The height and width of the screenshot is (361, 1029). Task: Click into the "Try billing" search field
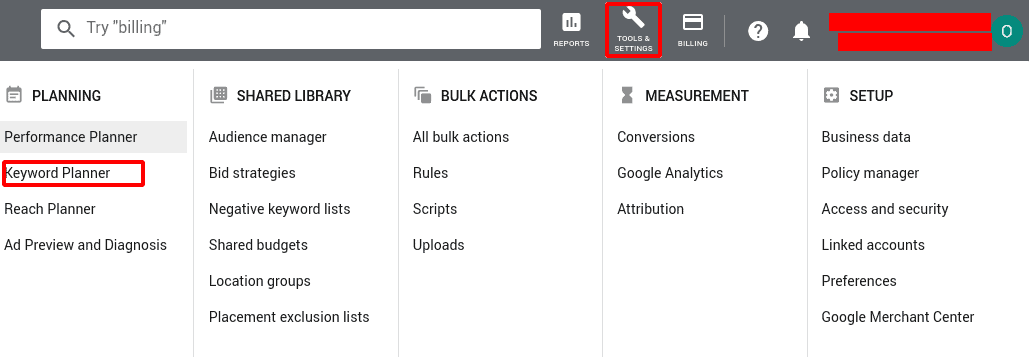click(291, 28)
